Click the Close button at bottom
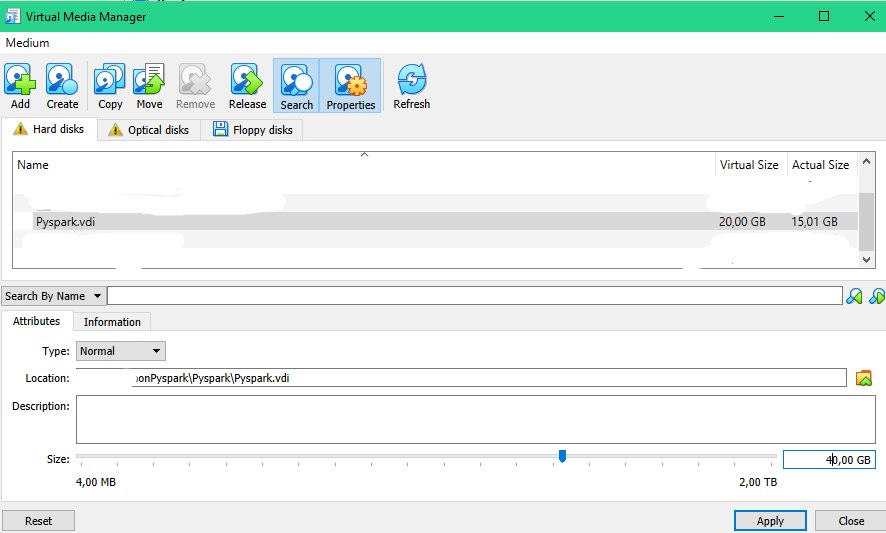This screenshot has width=886, height=533. coord(851,521)
